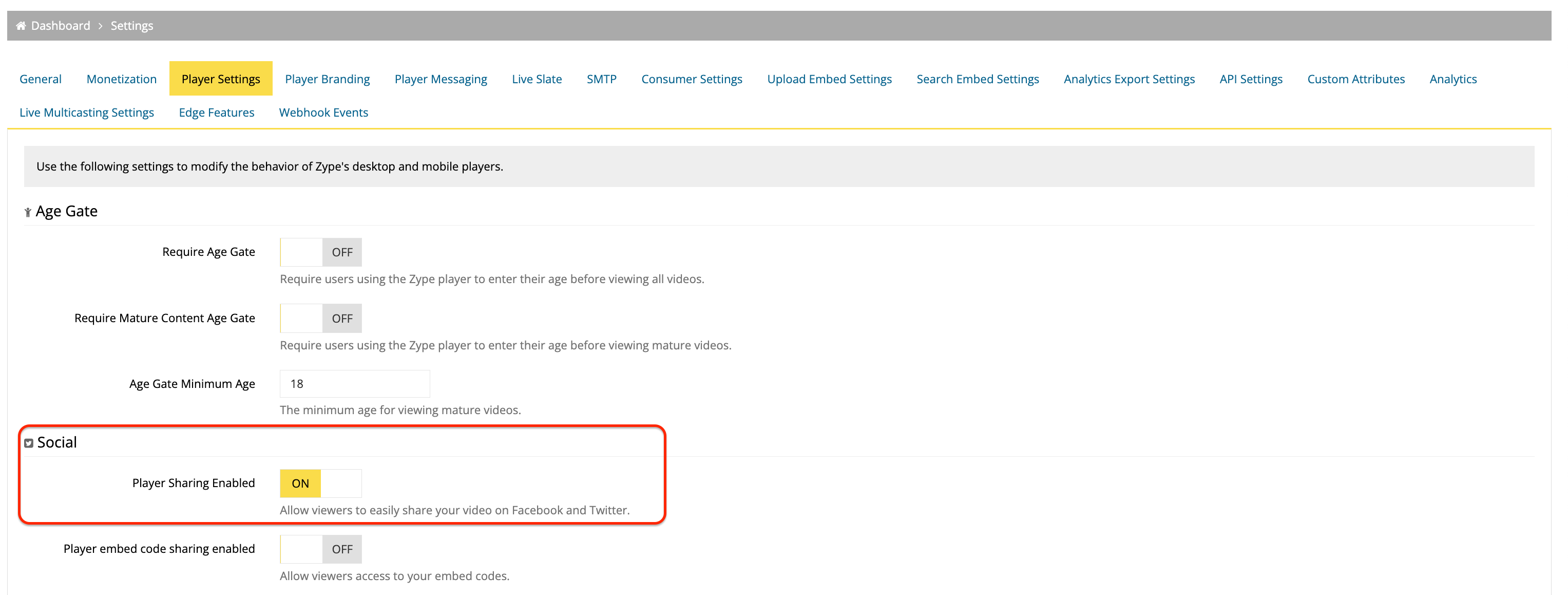This screenshot has width=1568, height=595.
Task: Switch to Player Messaging tab
Action: tap(440, 79)
